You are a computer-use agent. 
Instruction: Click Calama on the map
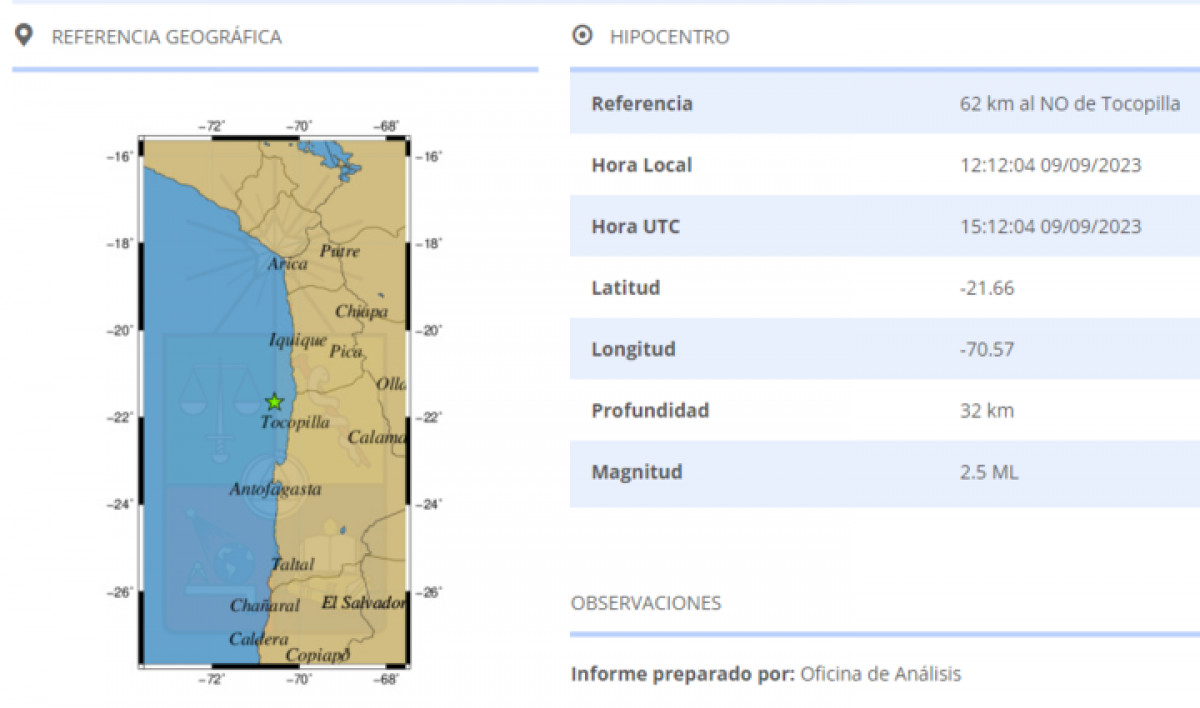(376, 437)
